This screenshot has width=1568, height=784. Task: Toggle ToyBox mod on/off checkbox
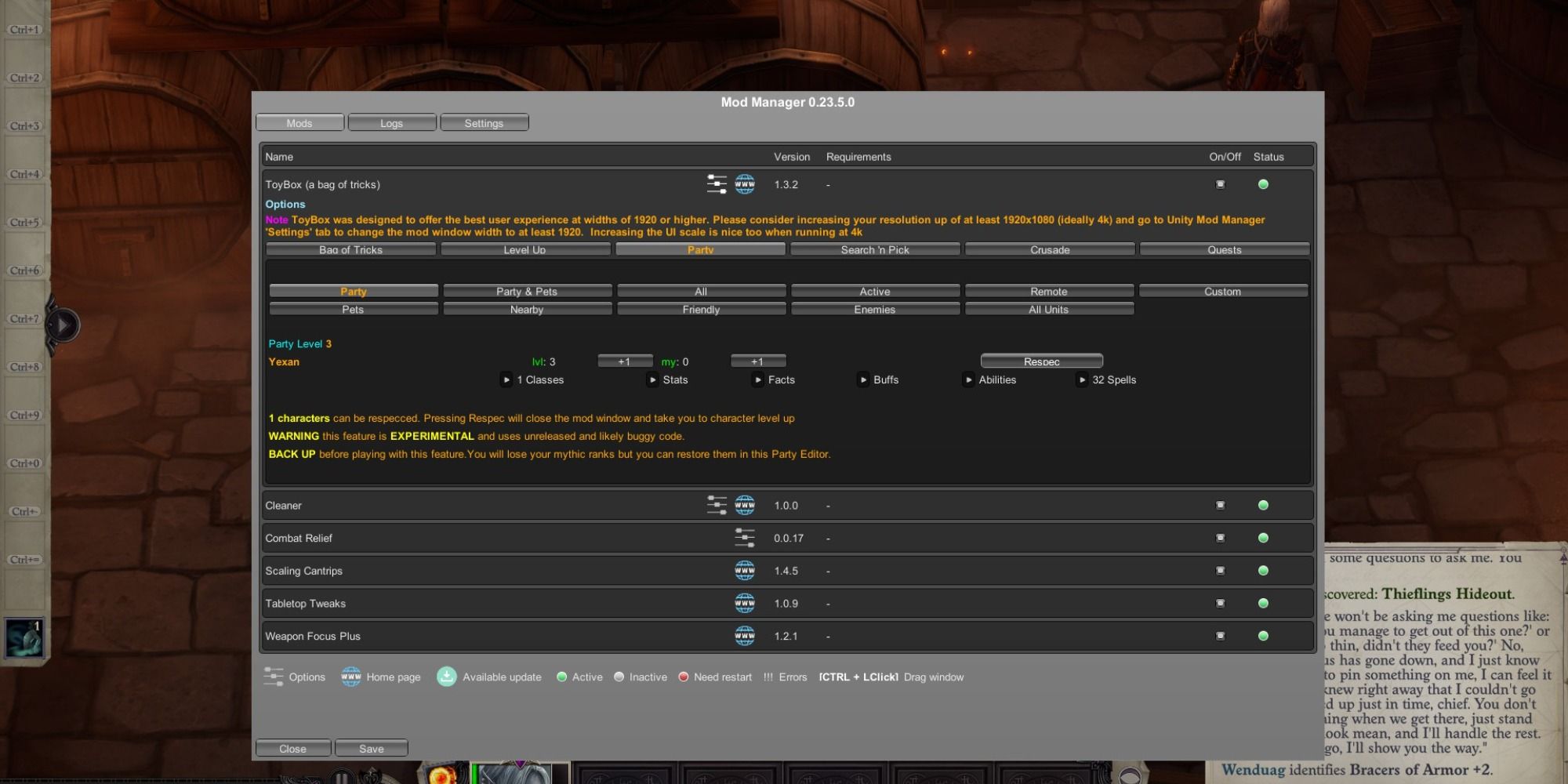(1220, 184)
